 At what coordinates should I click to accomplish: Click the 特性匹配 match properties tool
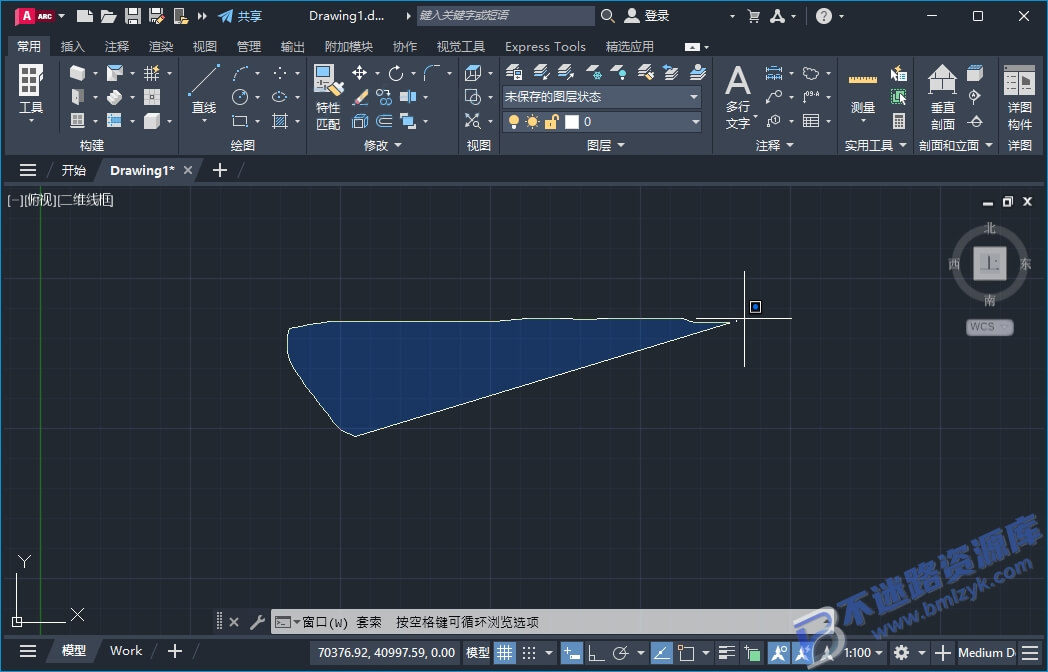(328, 97)
